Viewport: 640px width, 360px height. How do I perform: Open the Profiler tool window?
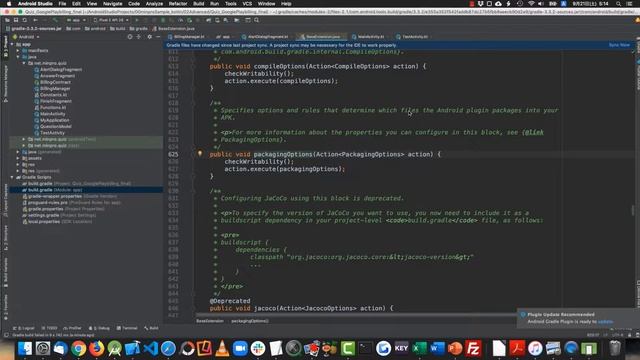click(x=72, y=328)
